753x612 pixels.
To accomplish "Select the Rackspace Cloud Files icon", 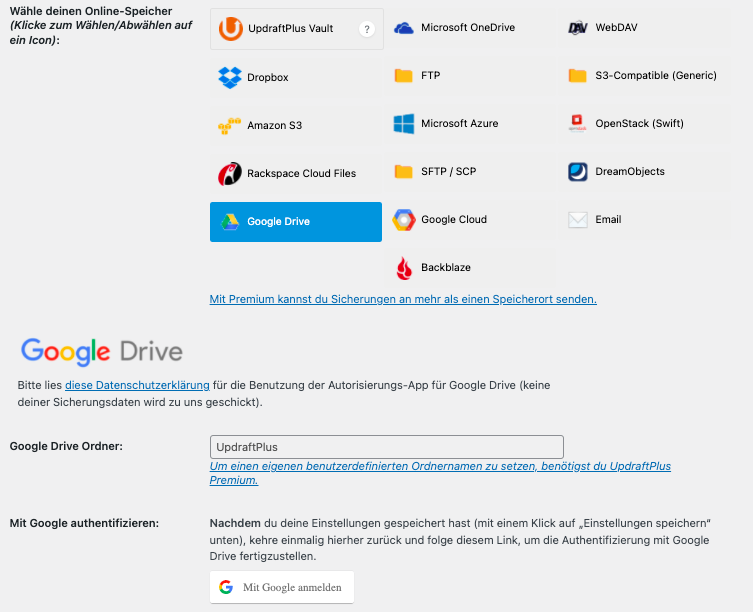I will [x=230, y=174].
